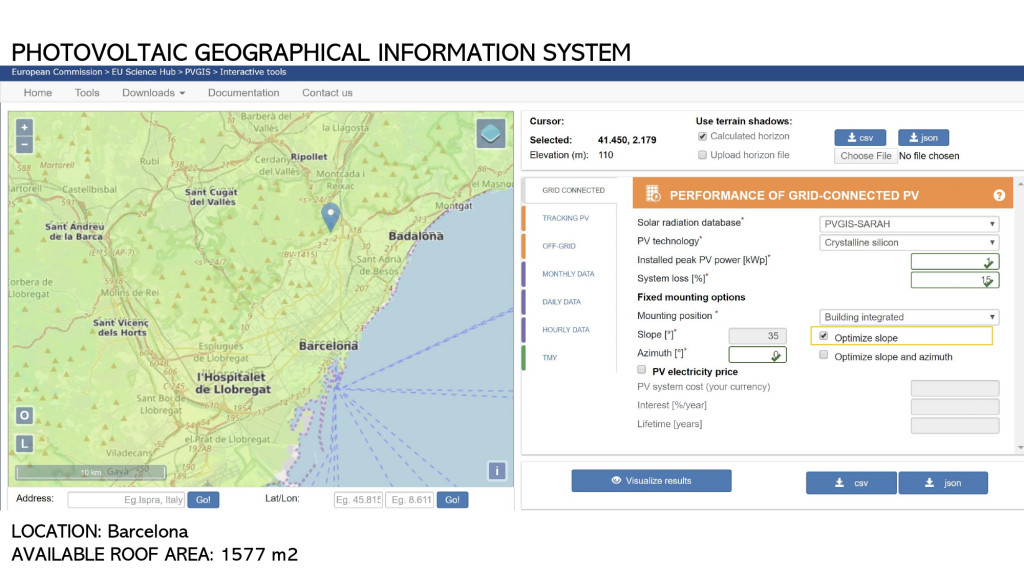
Task: Check Optimize slope and azimuth
Action: 824,356
